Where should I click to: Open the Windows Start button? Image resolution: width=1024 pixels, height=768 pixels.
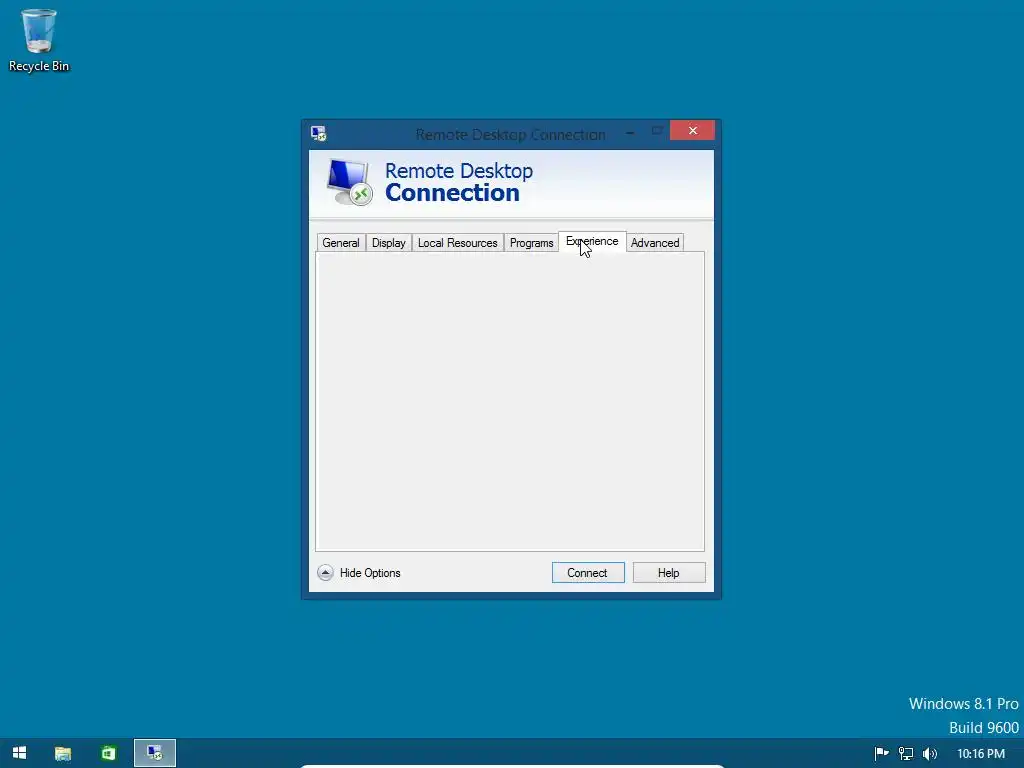20,753
